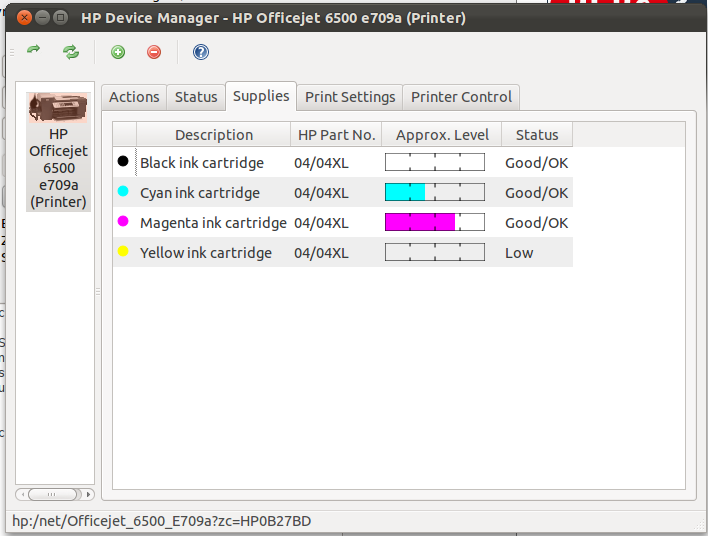The width and height of the screenshot is (708, 536).
Task: Click the Status column header
Action: 537,135
